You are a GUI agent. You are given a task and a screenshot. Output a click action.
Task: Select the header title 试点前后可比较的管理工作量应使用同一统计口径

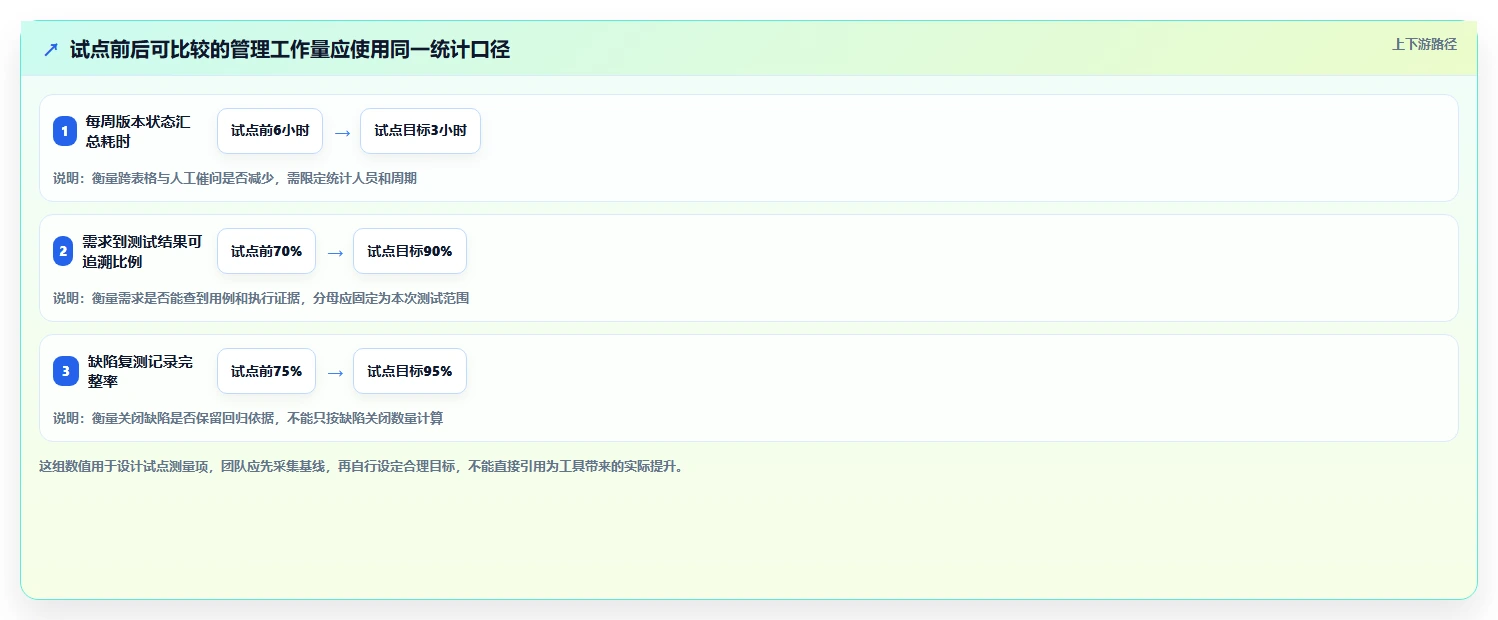click(x=290, y=50)
